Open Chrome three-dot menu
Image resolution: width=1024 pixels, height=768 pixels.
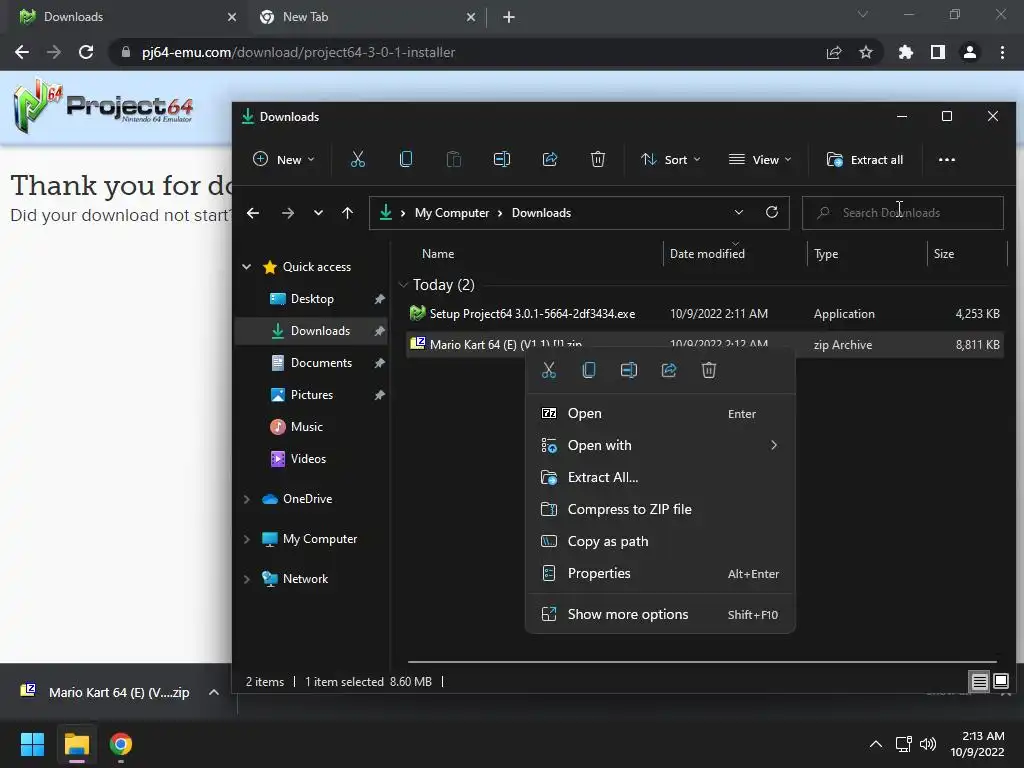1002,52
